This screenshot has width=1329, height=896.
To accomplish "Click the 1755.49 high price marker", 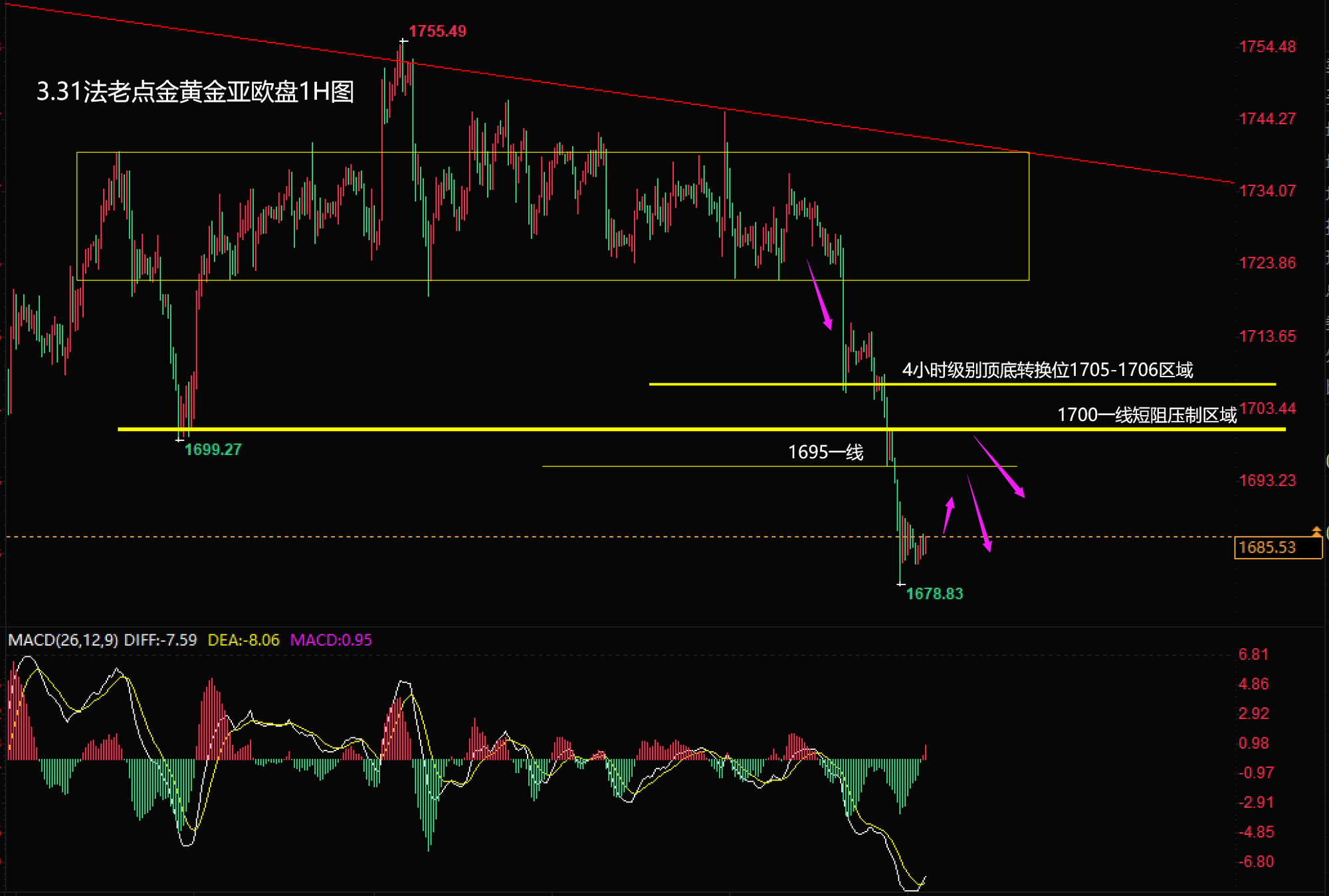I will (437, 31).
